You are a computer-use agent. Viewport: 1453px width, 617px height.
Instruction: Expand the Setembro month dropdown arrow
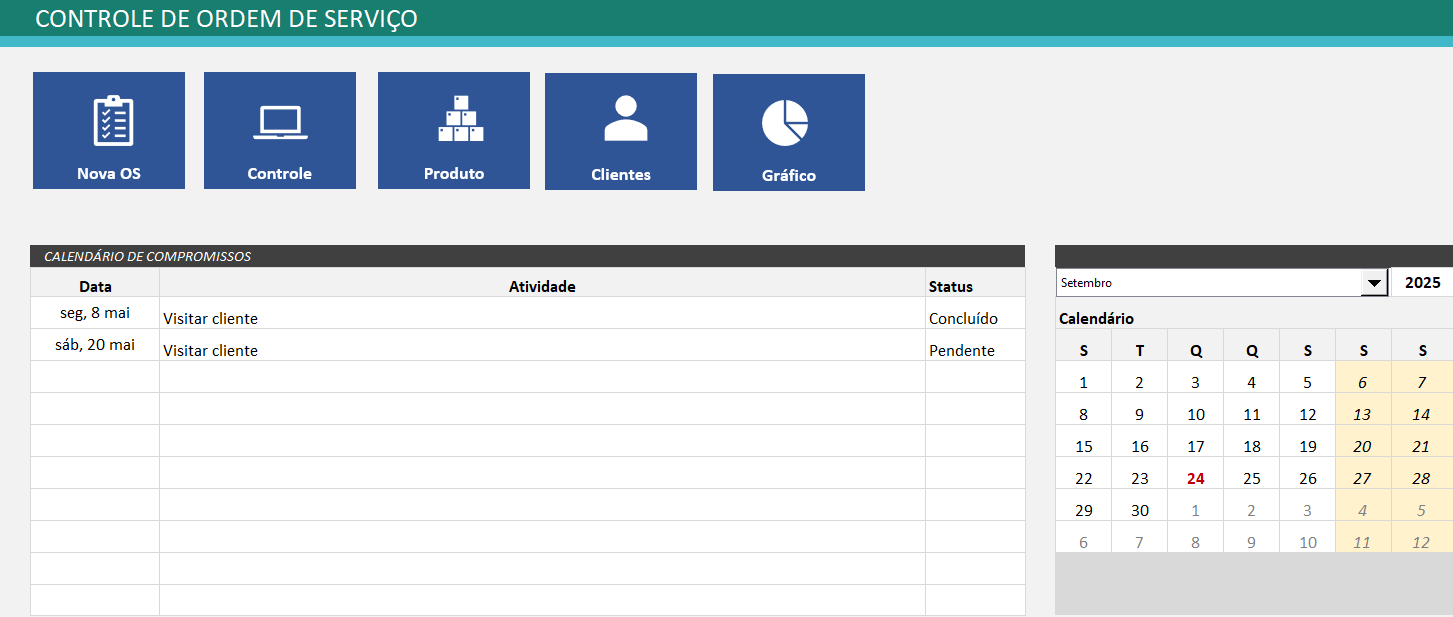(x=1374, y=284)
